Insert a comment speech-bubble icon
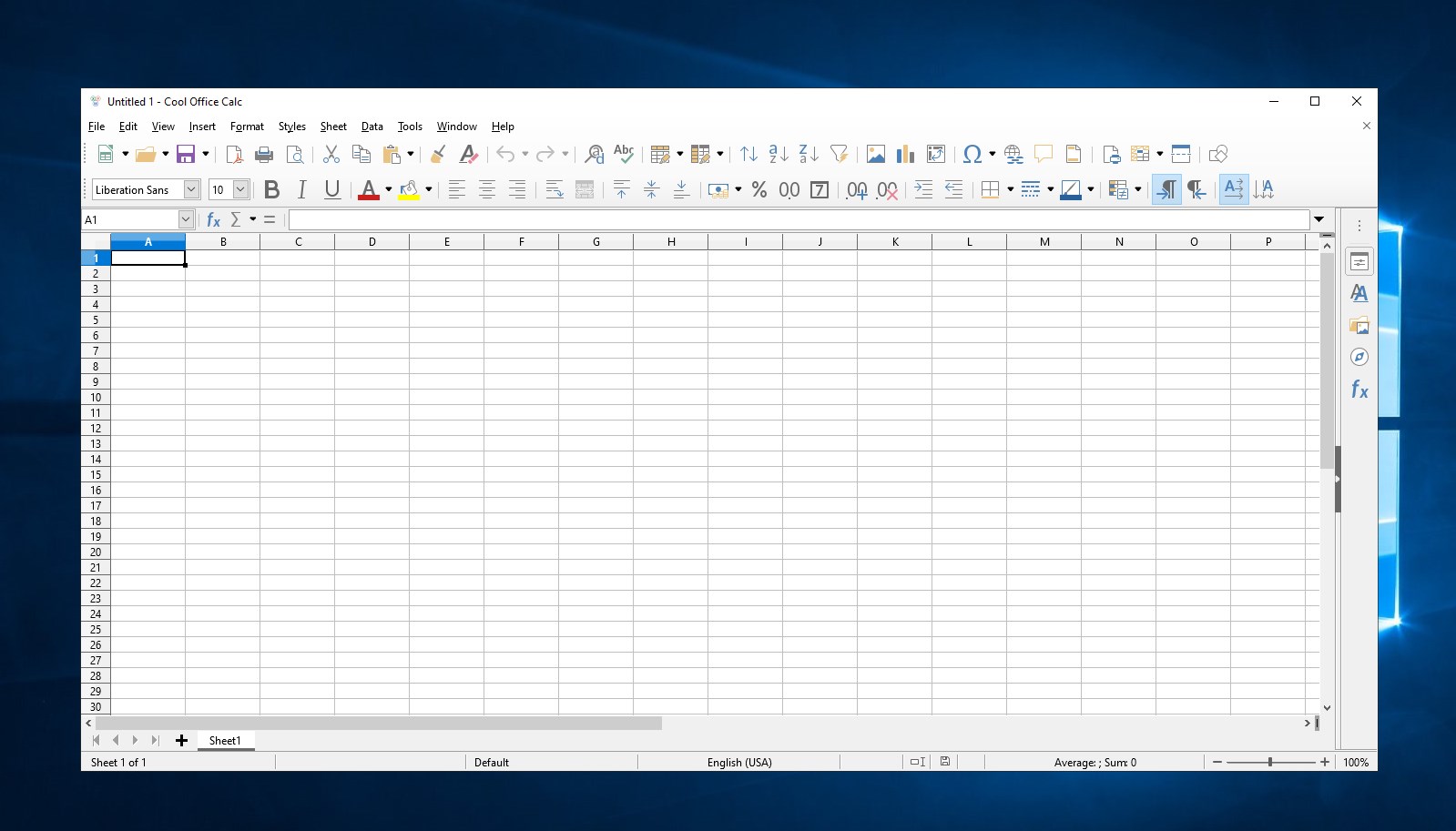 pyautogui.click(x=1044, y=154)
